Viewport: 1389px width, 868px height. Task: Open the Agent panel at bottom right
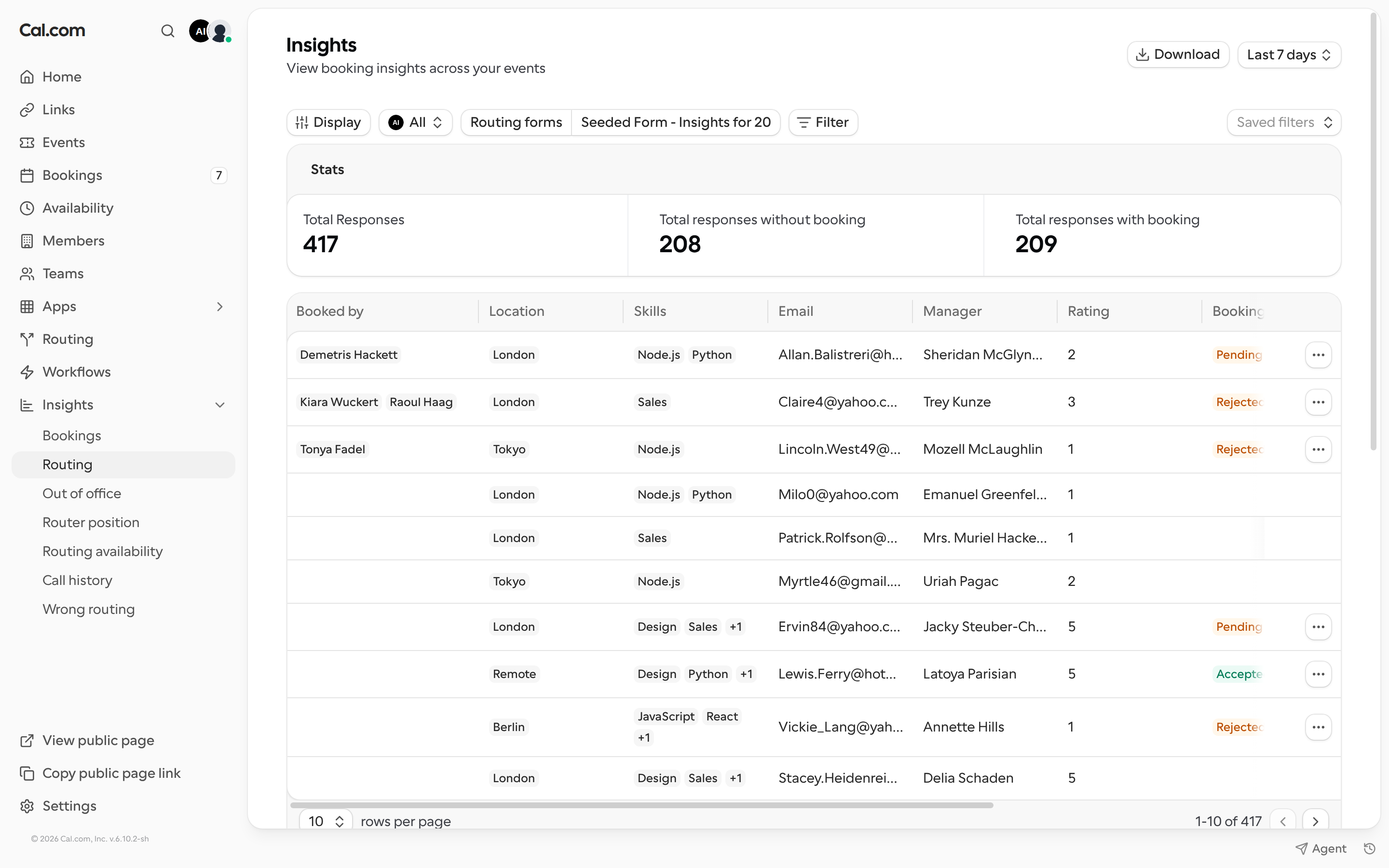pos(1321,849)
